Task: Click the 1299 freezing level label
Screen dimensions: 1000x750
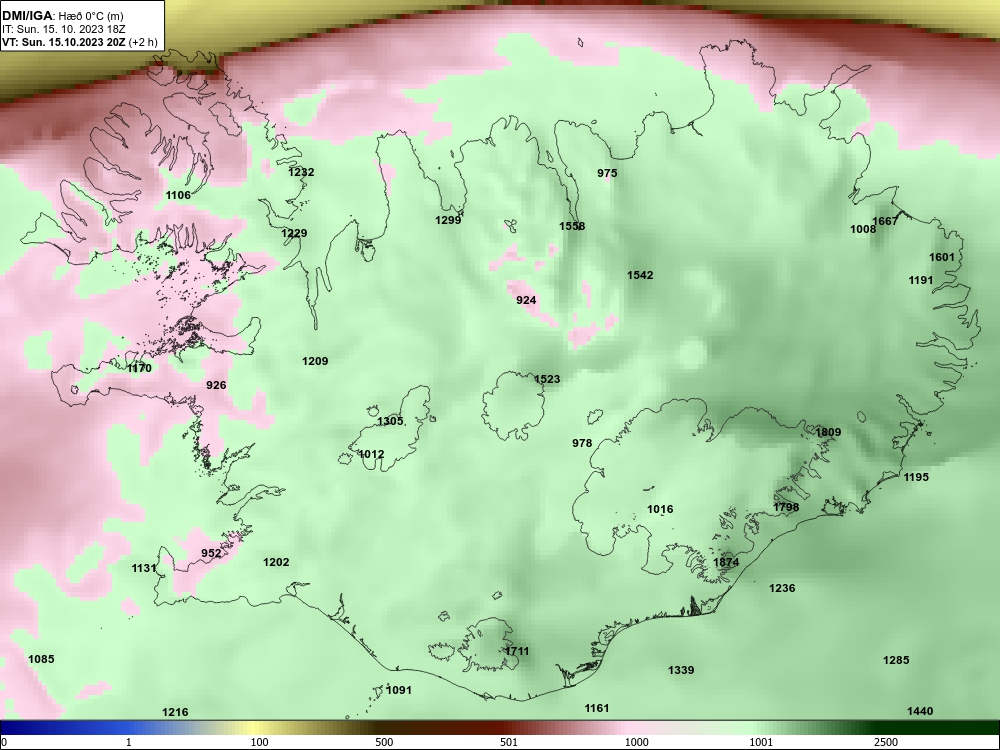Action: tap(448, 221)
